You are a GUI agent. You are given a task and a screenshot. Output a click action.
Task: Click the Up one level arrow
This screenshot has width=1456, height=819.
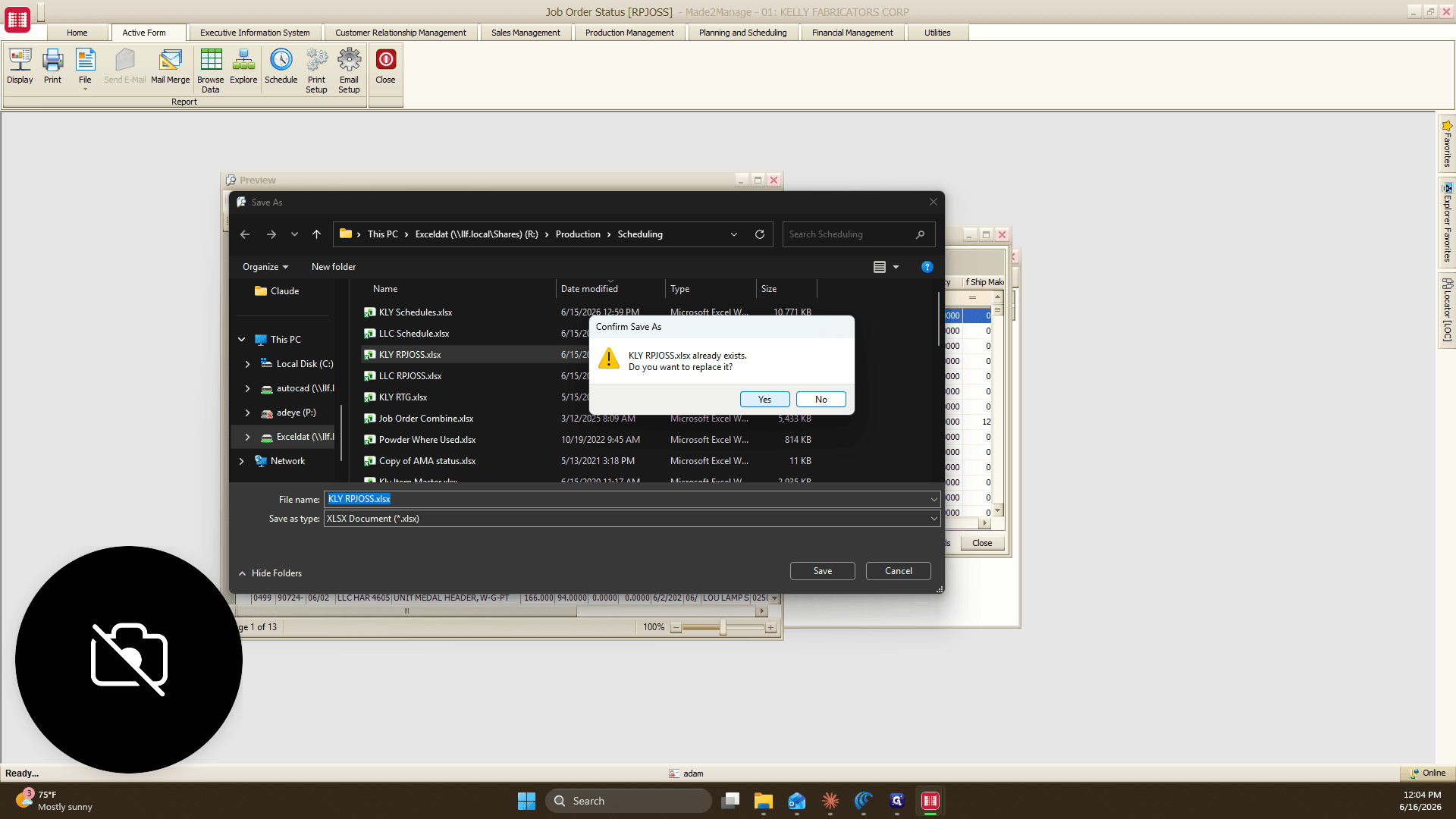(x=316, y=234)
